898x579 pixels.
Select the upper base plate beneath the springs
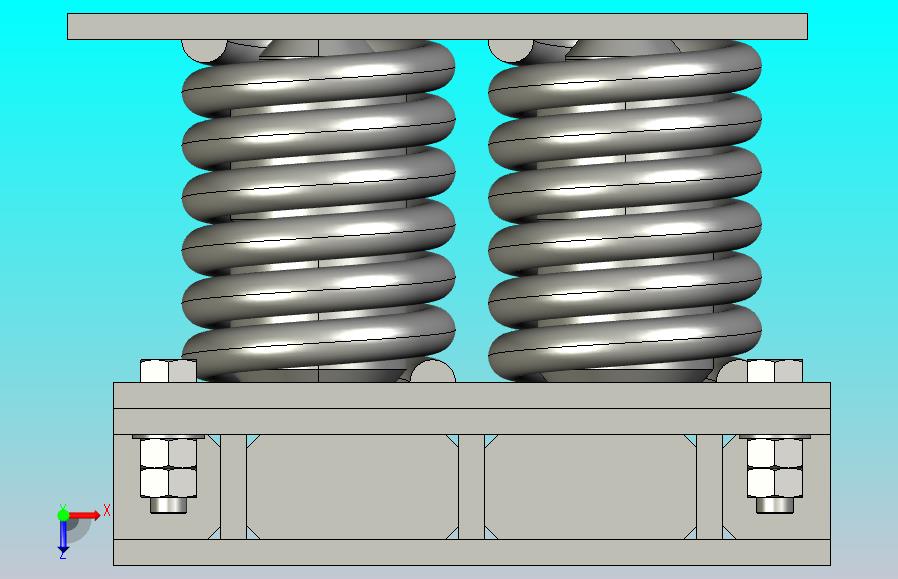click(x=471, y=395)
